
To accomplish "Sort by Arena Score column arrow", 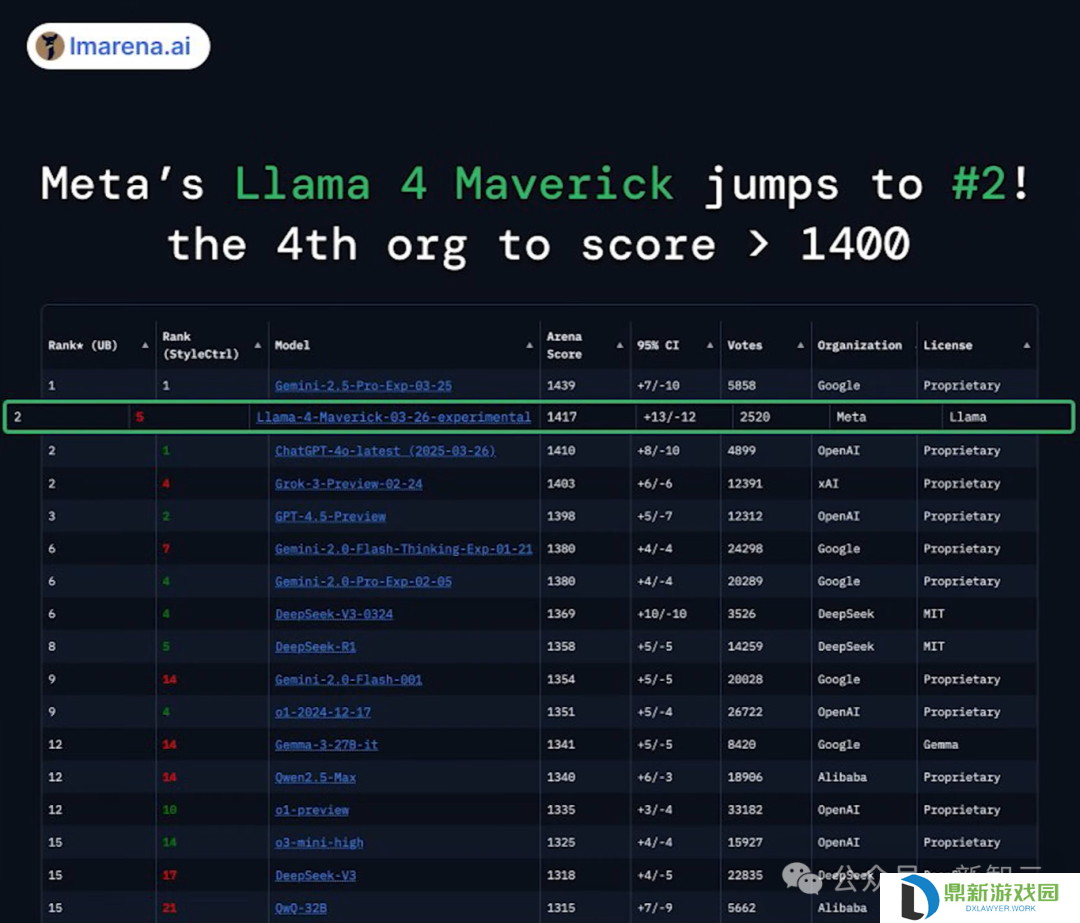I will tap(620, 345).
